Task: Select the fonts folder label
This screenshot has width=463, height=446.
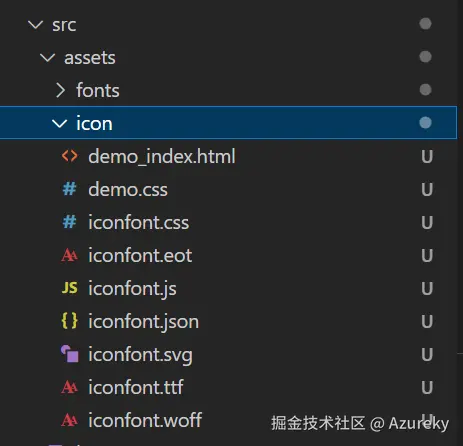Action: pos(98,90)
